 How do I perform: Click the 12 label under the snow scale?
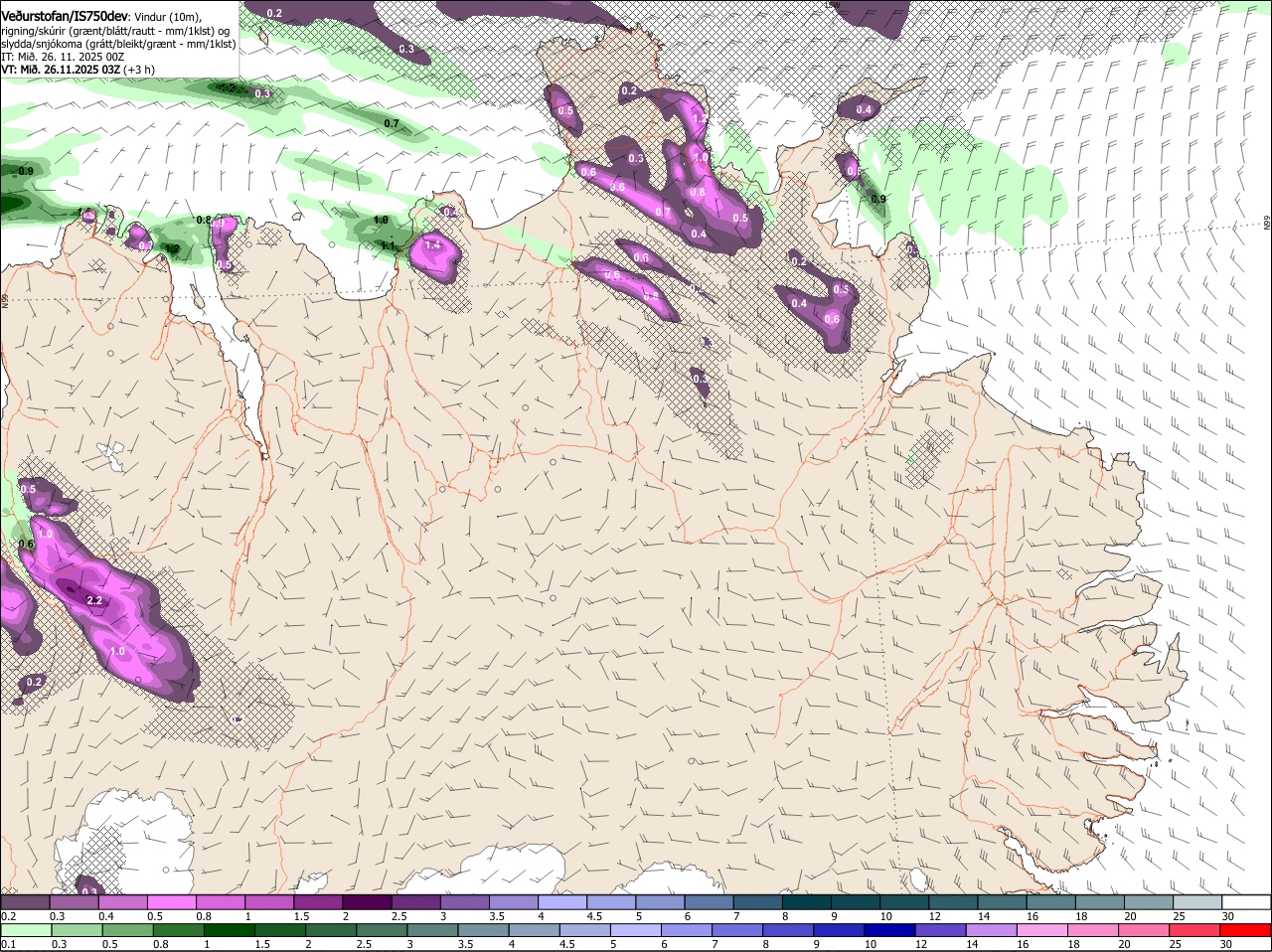point(934,916)
